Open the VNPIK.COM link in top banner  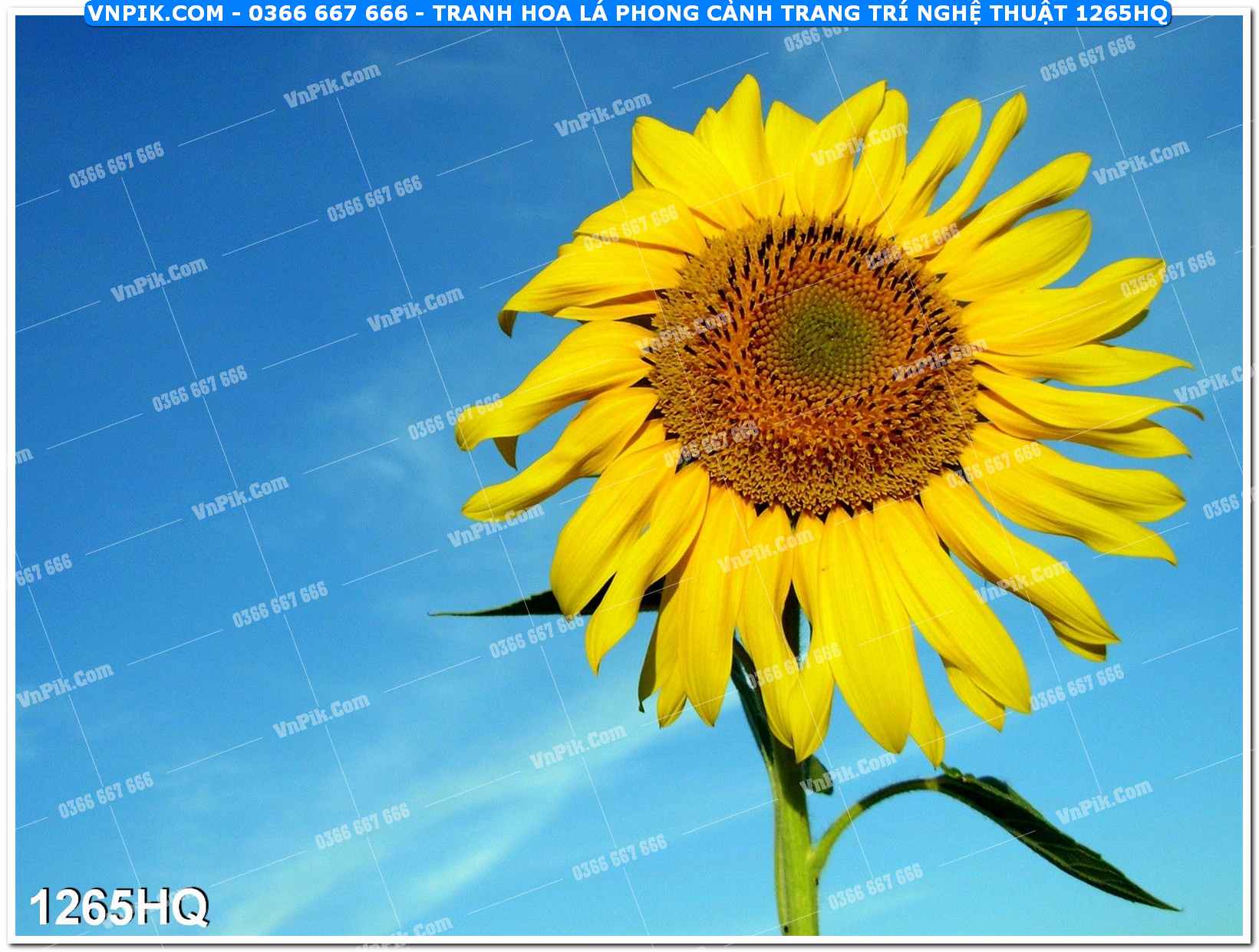(x=156, y=13)
